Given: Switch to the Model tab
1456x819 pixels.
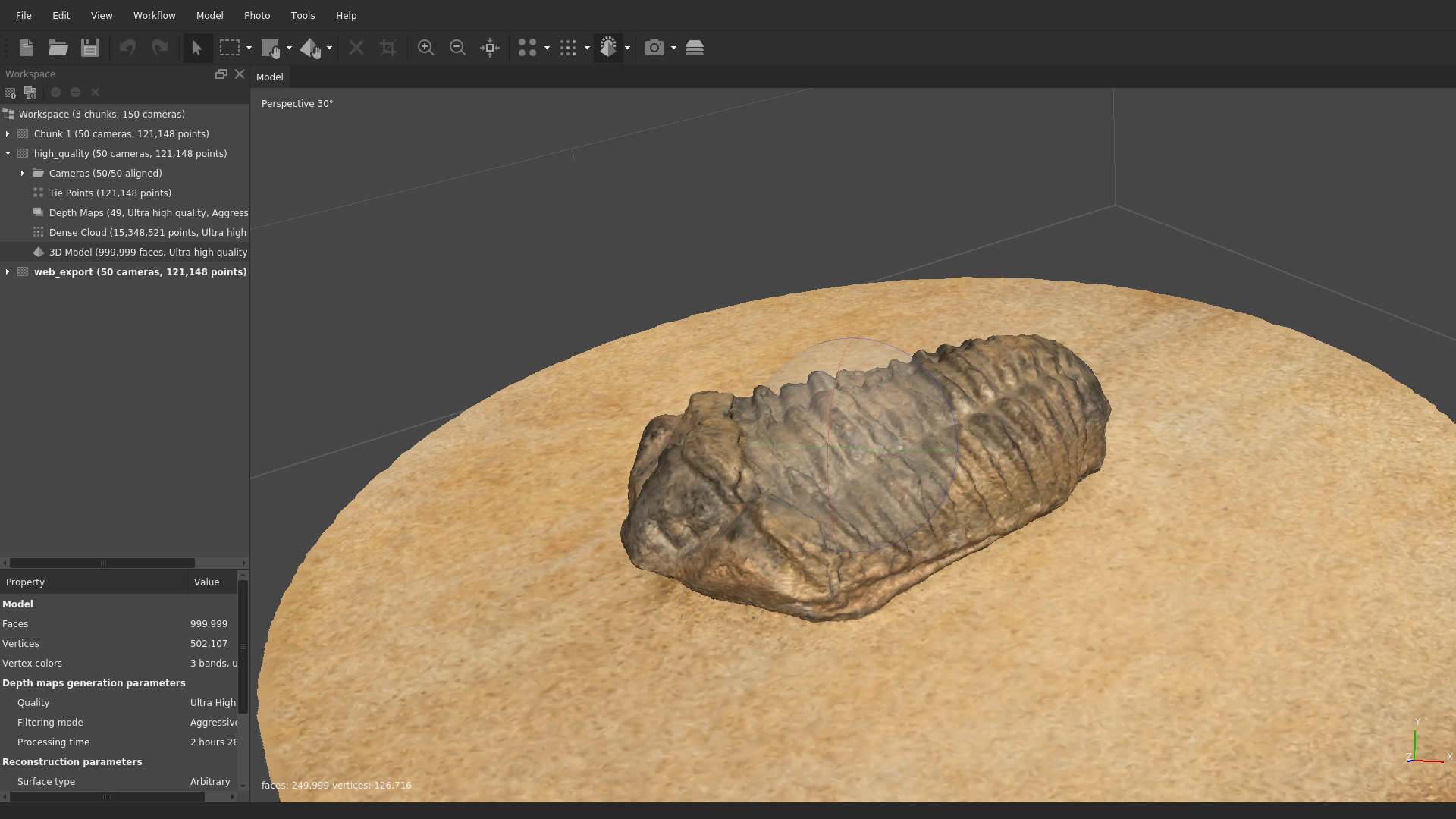Looking at the screenshot, I should pyautogui.click(x=269, y=77).
